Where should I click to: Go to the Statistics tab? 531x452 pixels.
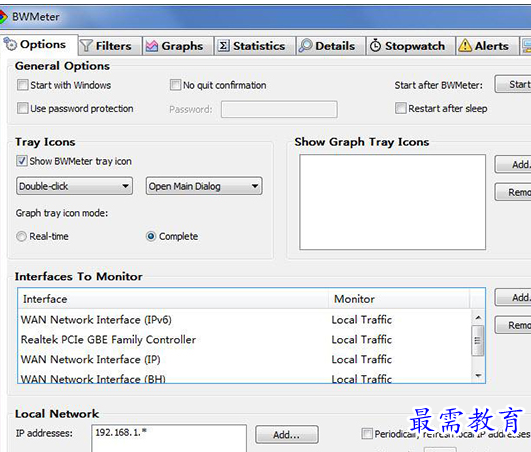tap(255, 46)
